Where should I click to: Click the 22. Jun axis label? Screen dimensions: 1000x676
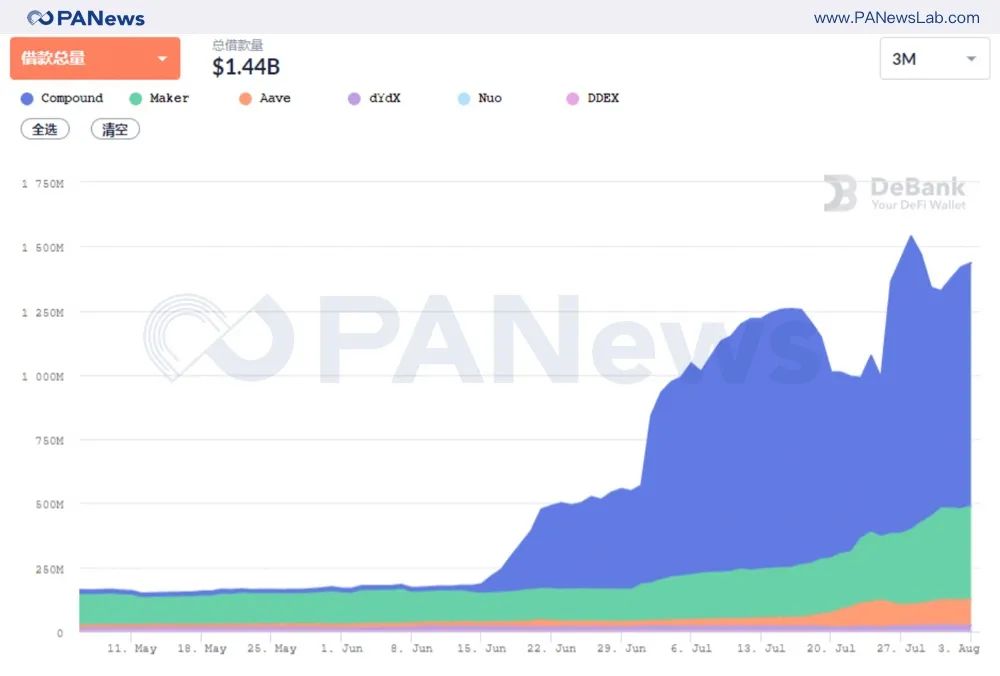(x=551, y=648)
